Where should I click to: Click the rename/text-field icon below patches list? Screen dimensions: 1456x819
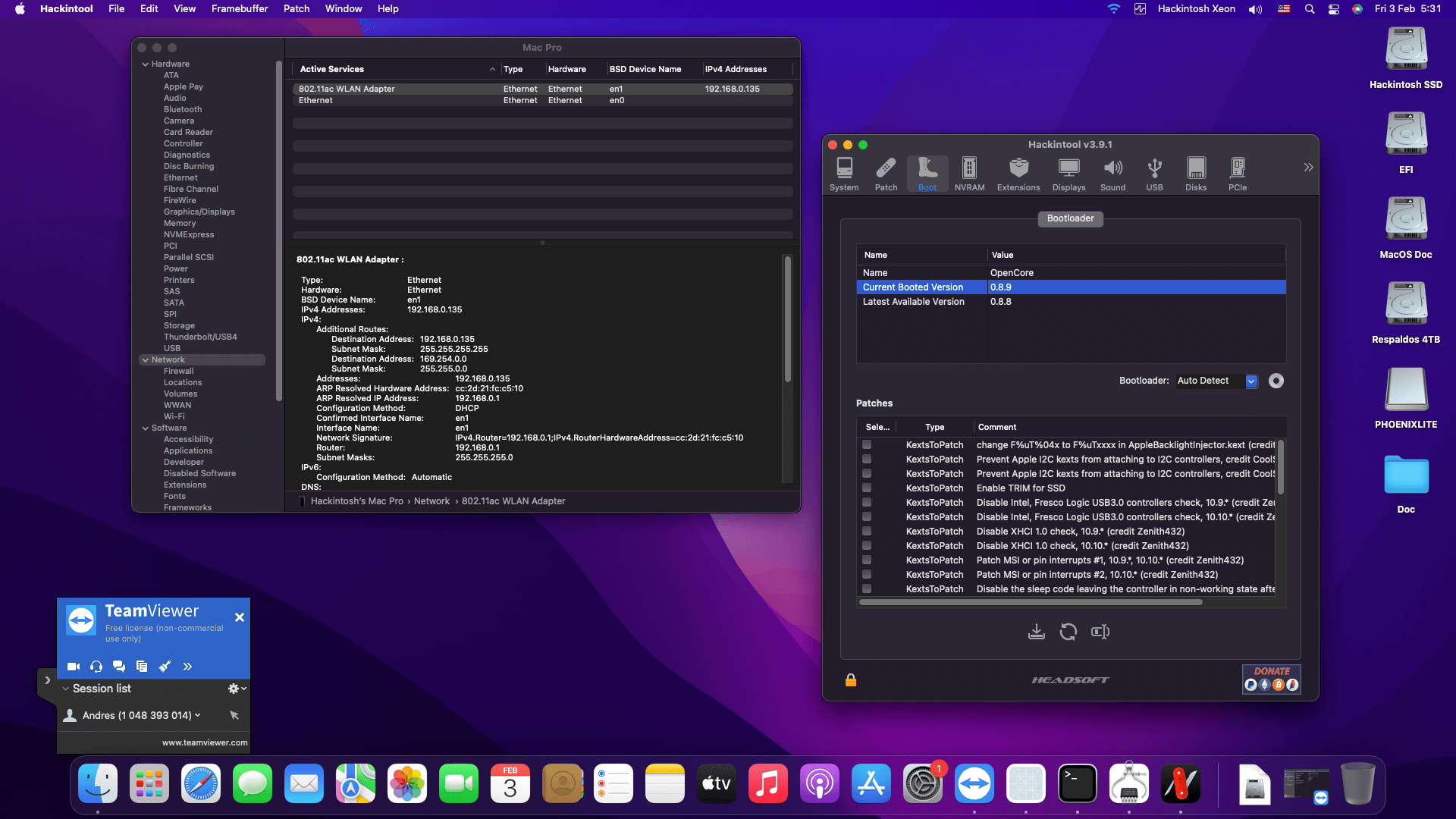click(1100, 632)
